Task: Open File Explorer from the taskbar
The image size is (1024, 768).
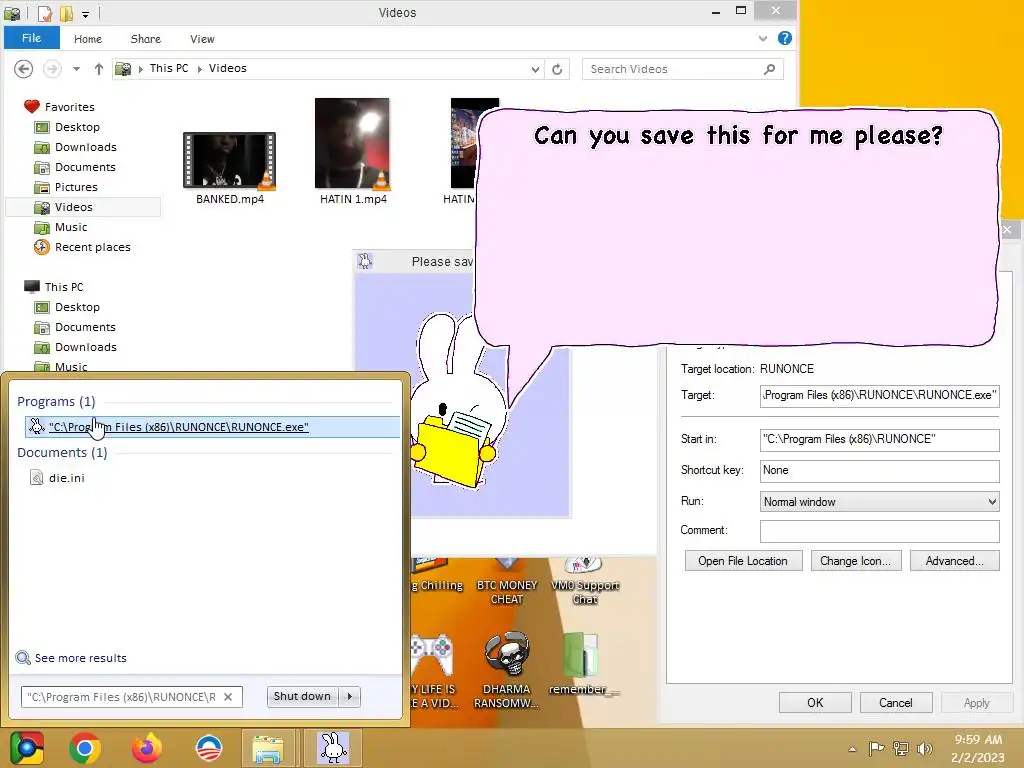Action: (268, 748)
